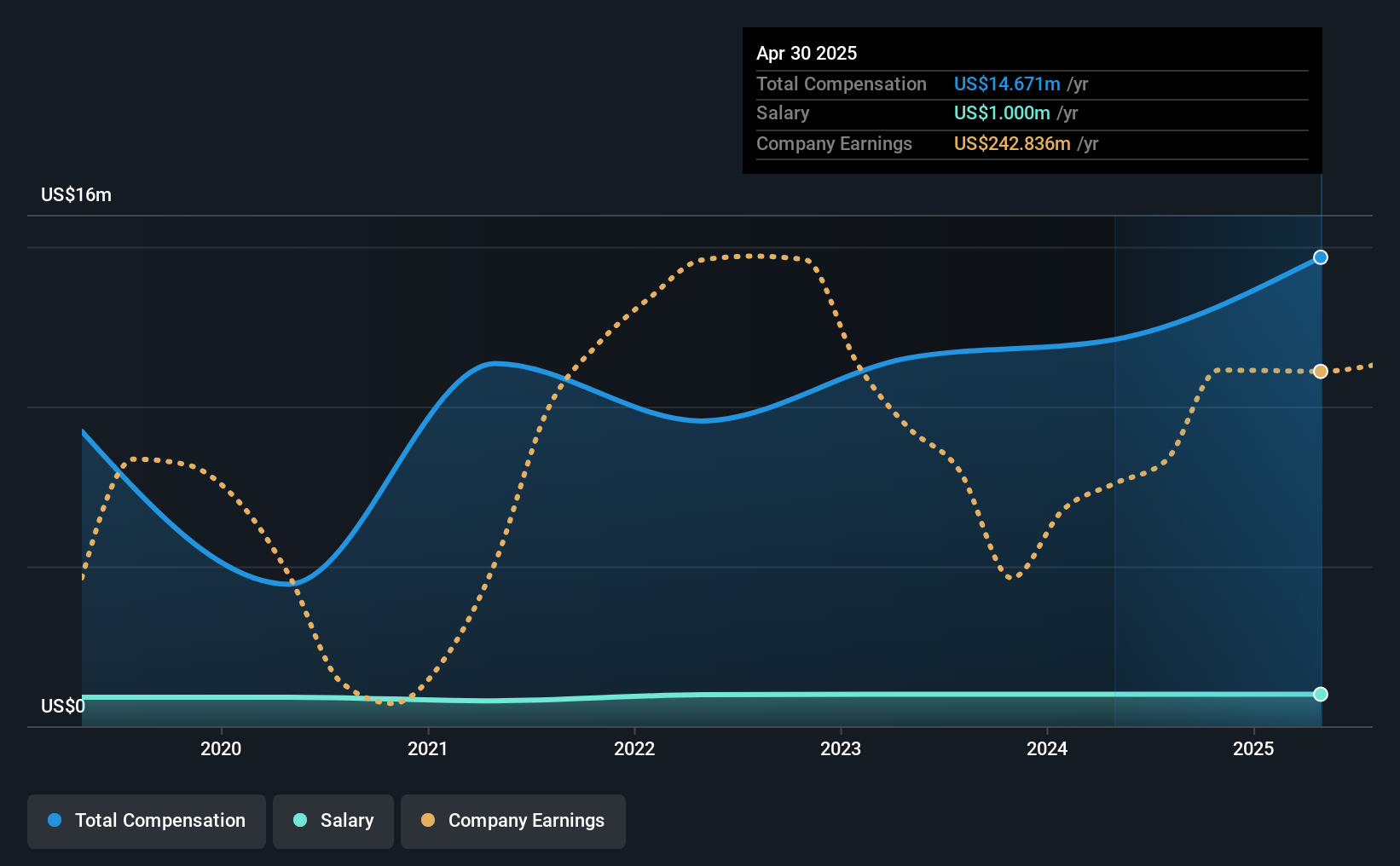1400x866 pixels.
Task: Click the 2023 axis label
Action: pos(841,748)
